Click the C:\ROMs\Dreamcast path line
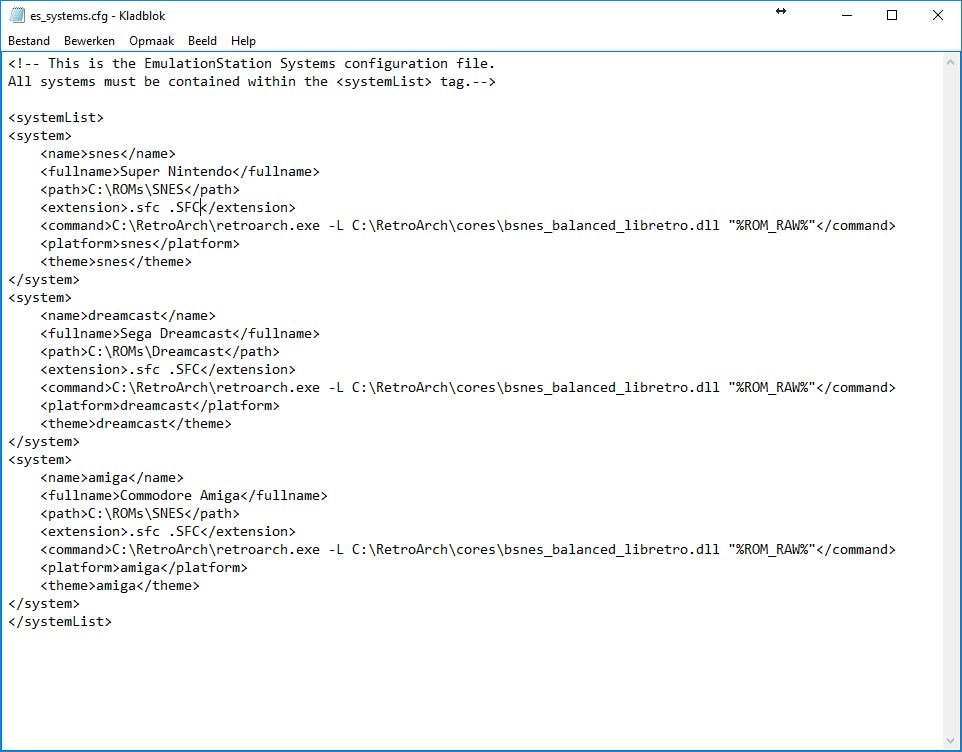Image resolution: width=962 pixels, height=752 pixels. (x=160, y=351)
